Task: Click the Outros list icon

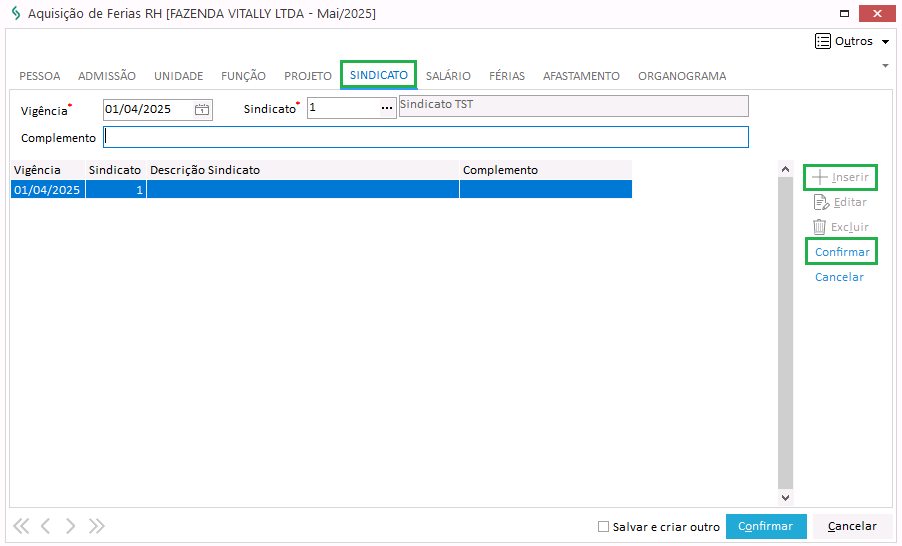Action: (823, 41)
